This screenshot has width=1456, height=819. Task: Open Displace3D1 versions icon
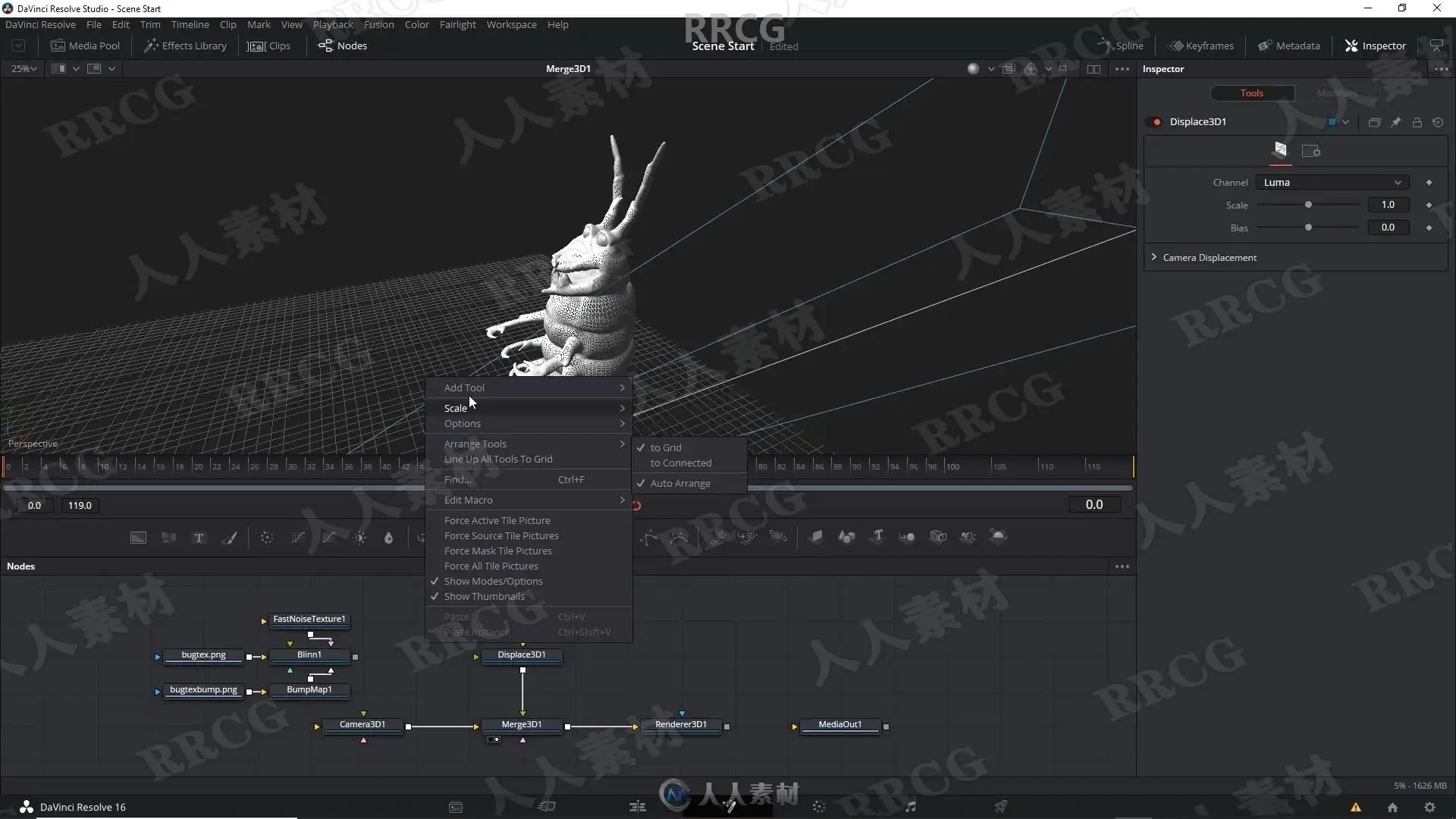click(x=1374, y=122)
